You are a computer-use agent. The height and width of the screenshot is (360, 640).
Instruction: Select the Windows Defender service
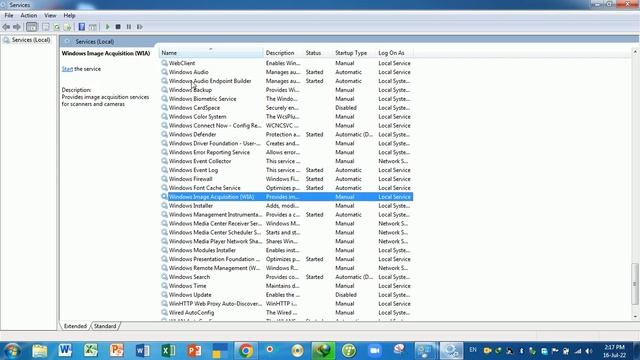pos(286,134)
